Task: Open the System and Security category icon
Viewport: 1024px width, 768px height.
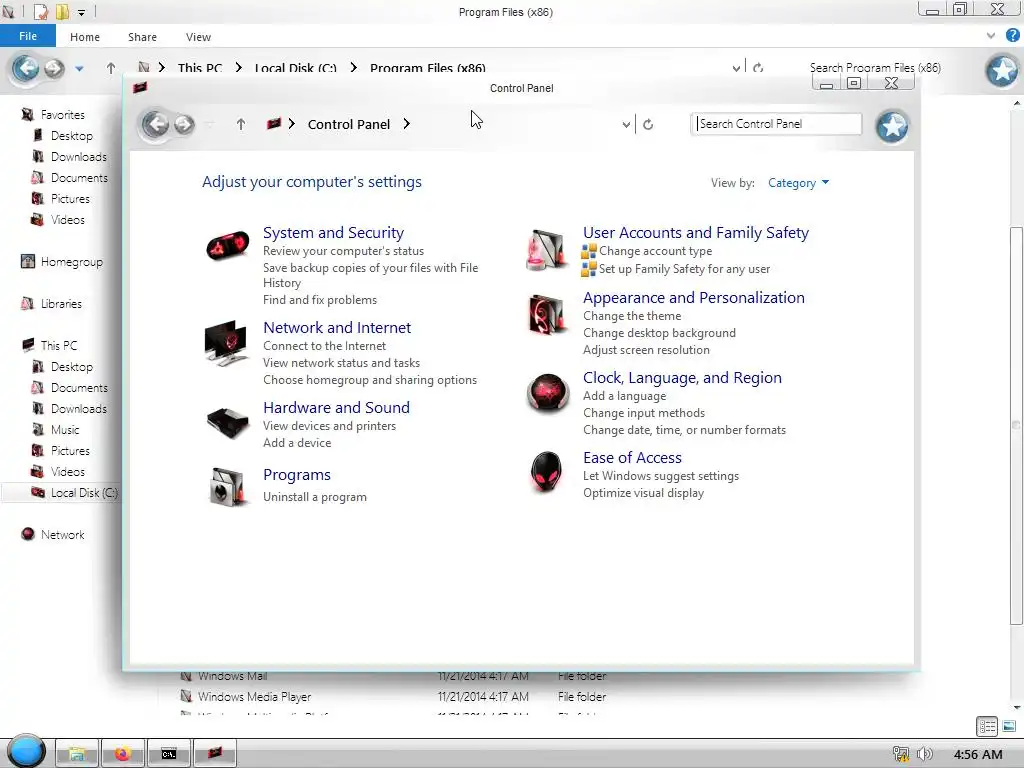Action: coord(227,246)
